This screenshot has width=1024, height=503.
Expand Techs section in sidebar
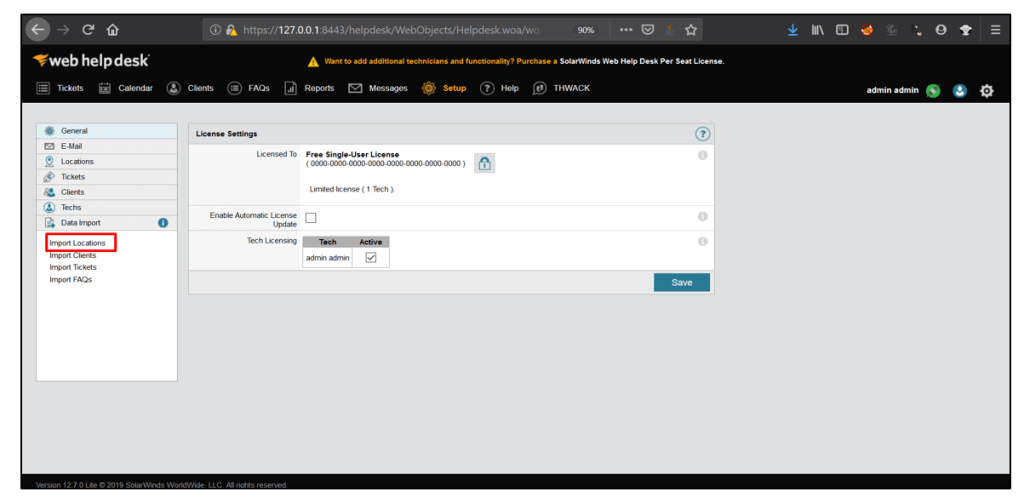tap(107, 207)
